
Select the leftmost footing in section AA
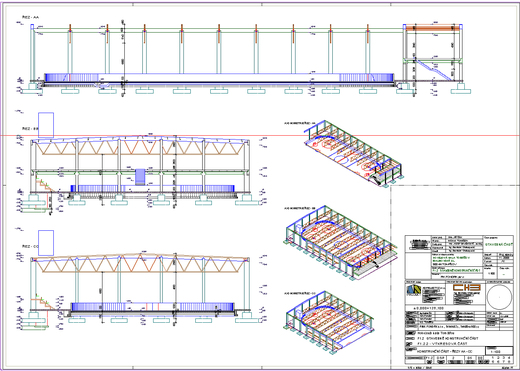[x=33, y=88]
